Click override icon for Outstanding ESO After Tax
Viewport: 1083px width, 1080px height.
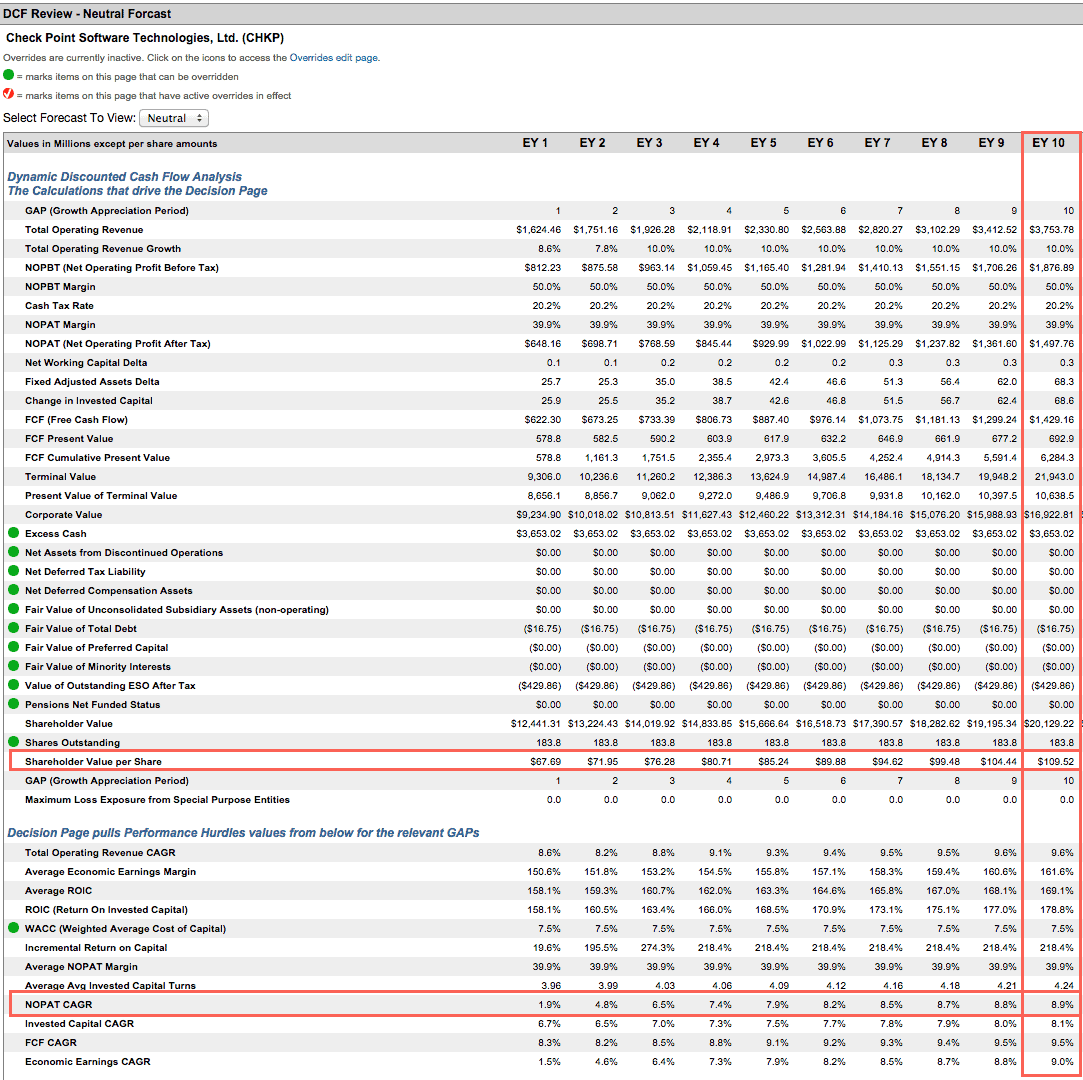(x=13, y=685)
